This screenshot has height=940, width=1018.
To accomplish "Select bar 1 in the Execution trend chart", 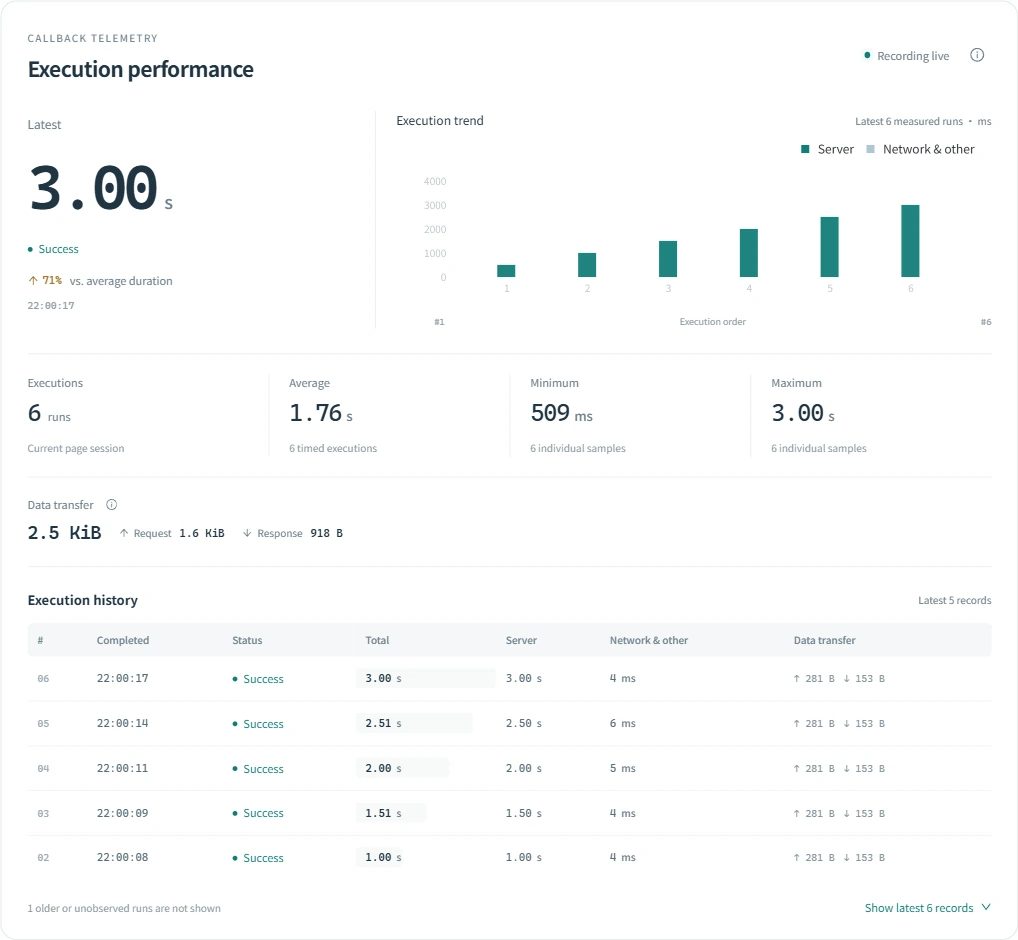I will pyautogui.click(x=506, y=271).
